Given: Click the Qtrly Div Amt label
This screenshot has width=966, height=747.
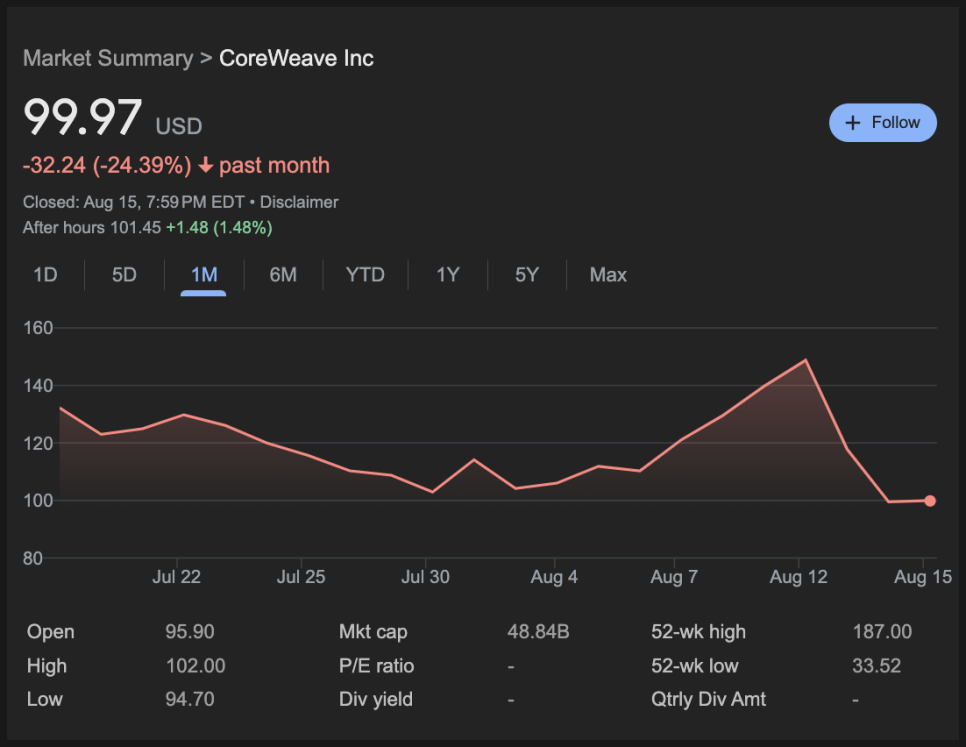Looking at the screenshot, I should [708, 699].
